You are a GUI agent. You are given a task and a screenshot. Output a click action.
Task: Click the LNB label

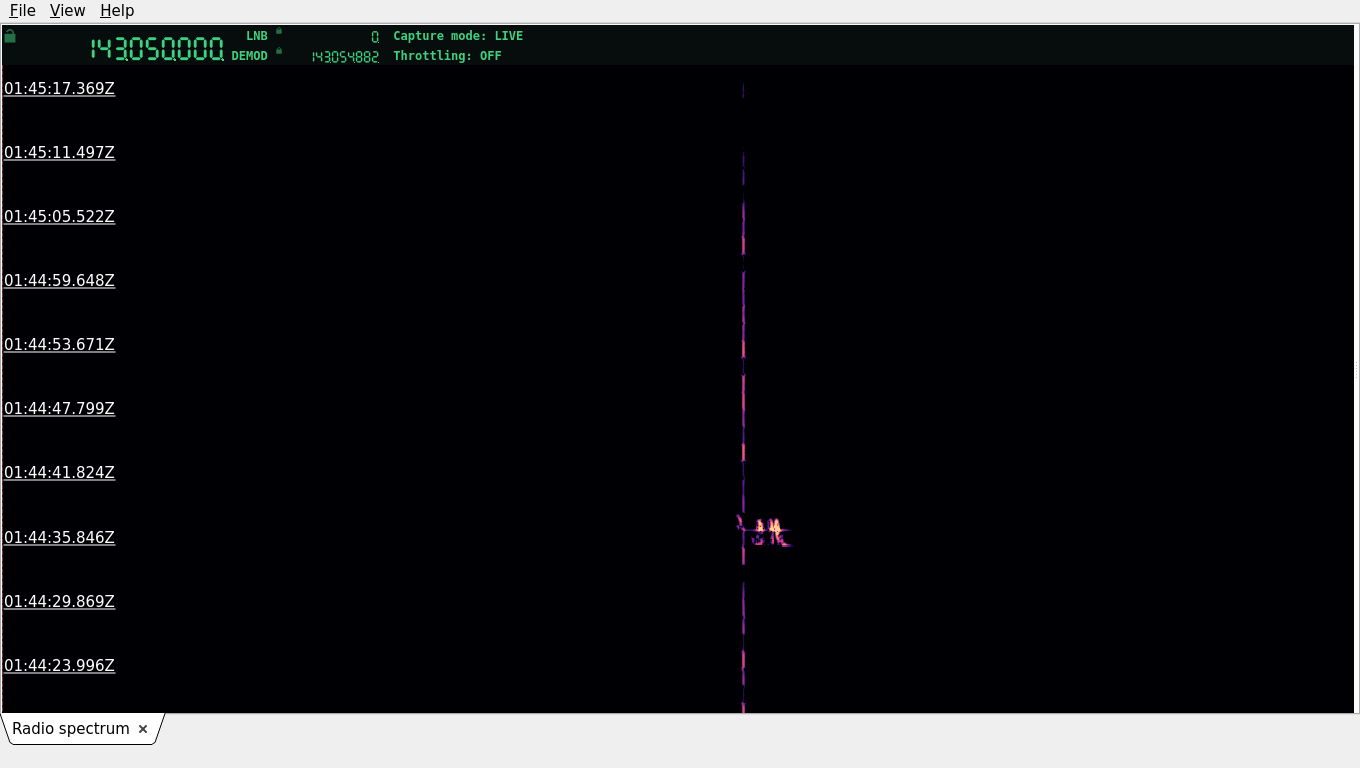click(x=257, y=36)
